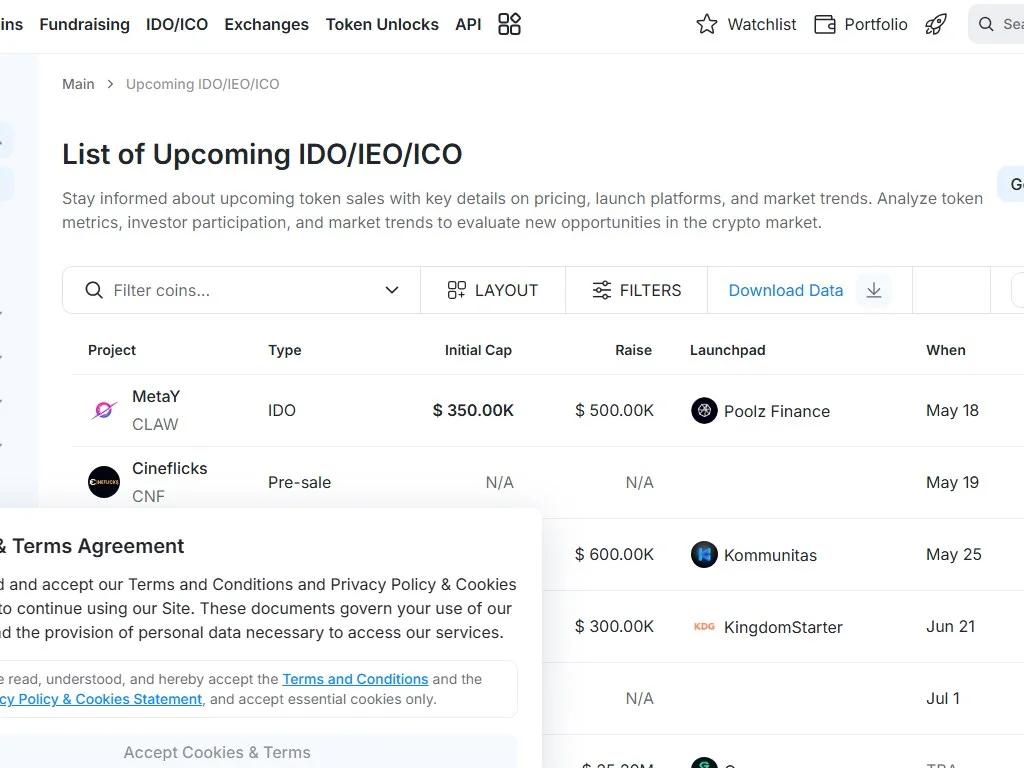Open the Exchanges menu item
The width and height of the screenshot is (1024, 768).
tap(266, 24)
